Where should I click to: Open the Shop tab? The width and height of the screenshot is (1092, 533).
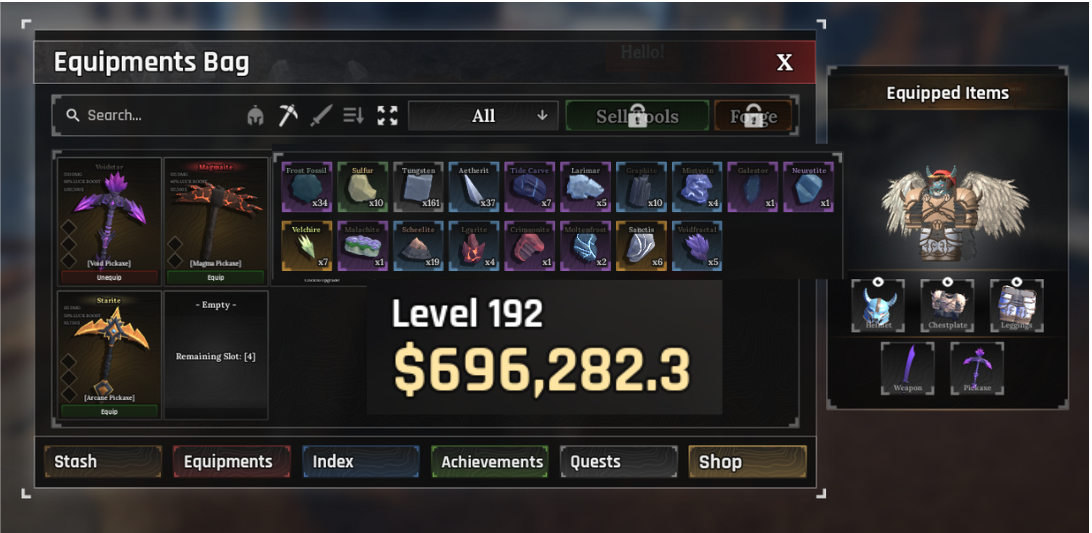tap(747, 461)
